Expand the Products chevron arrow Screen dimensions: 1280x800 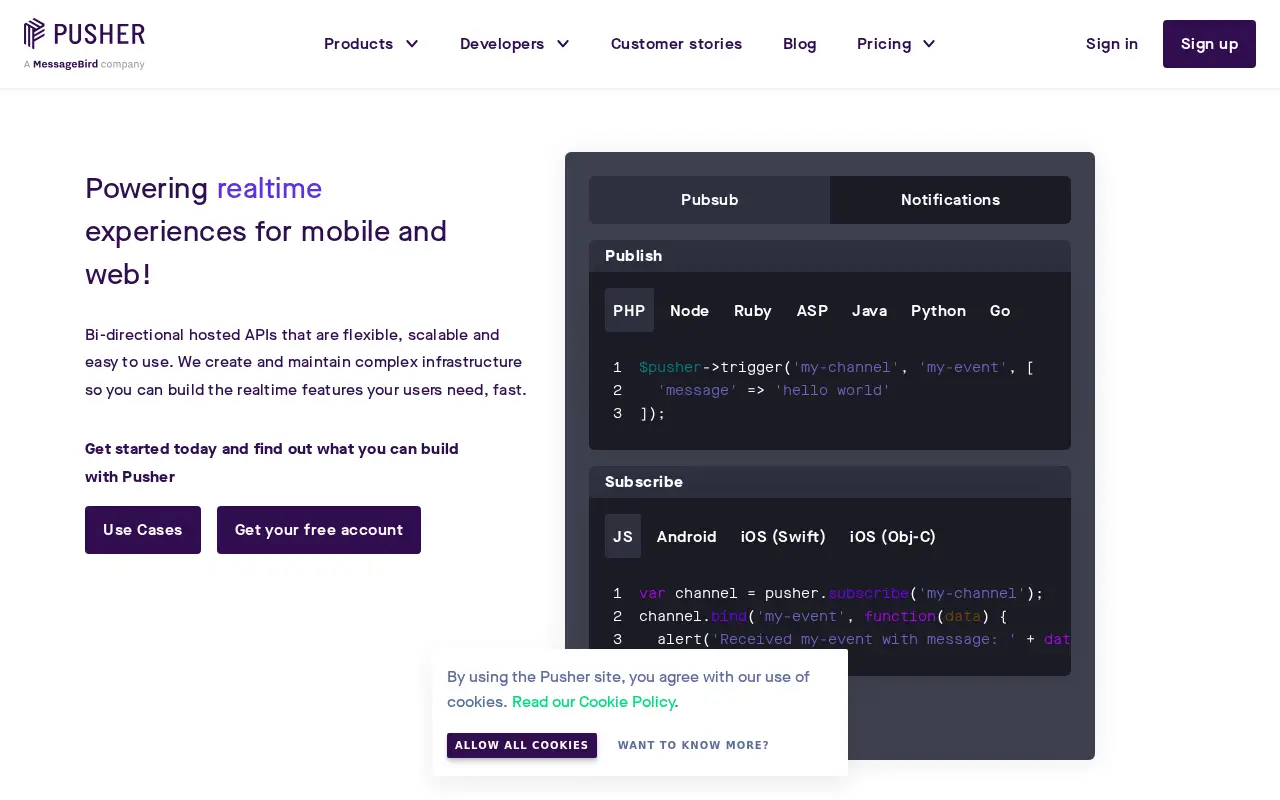[x=411, y=44]
